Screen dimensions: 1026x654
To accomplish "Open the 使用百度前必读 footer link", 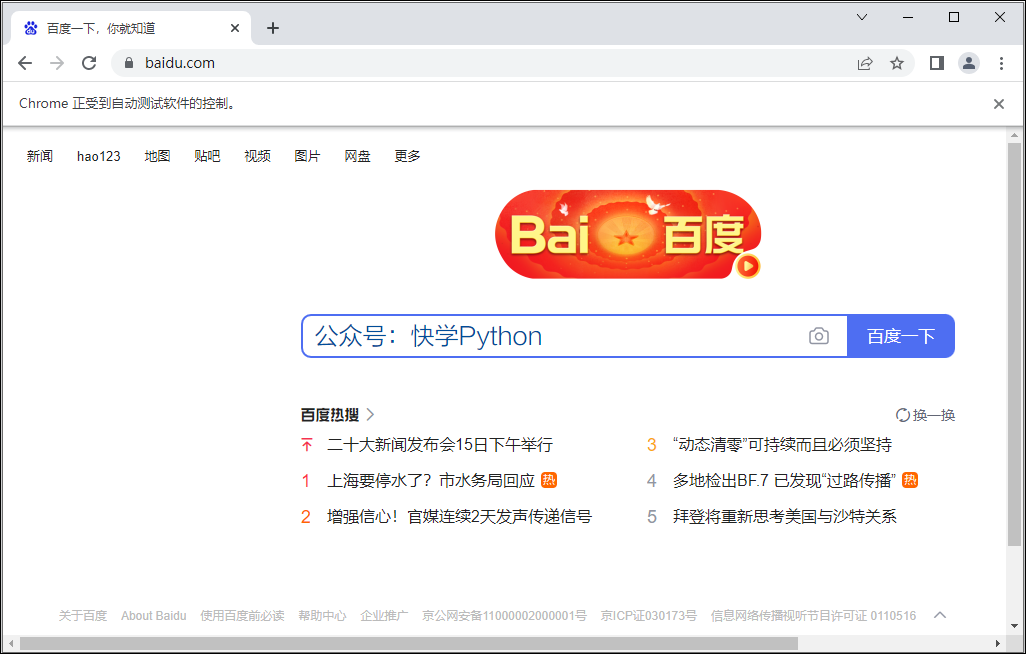I will 242,615.
